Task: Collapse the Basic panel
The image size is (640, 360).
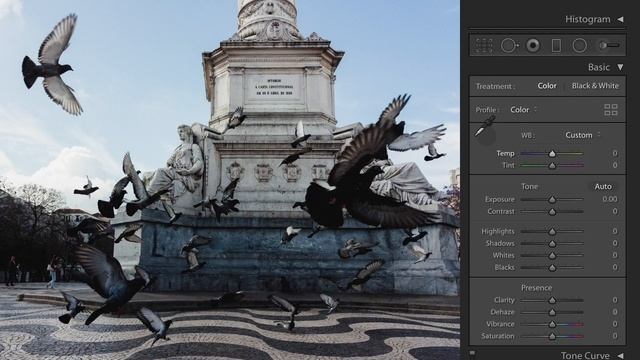Action: click(x=620, y=67)
